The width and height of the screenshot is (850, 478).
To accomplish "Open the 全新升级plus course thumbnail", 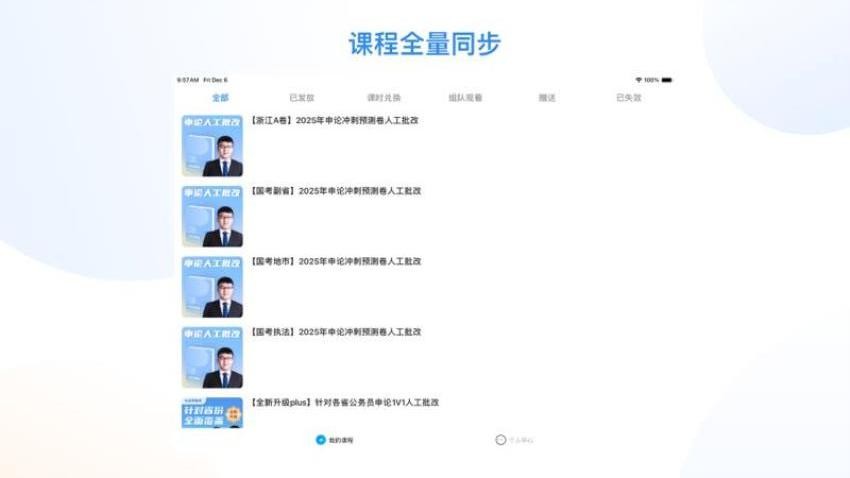I will click(x=212, y=412).
